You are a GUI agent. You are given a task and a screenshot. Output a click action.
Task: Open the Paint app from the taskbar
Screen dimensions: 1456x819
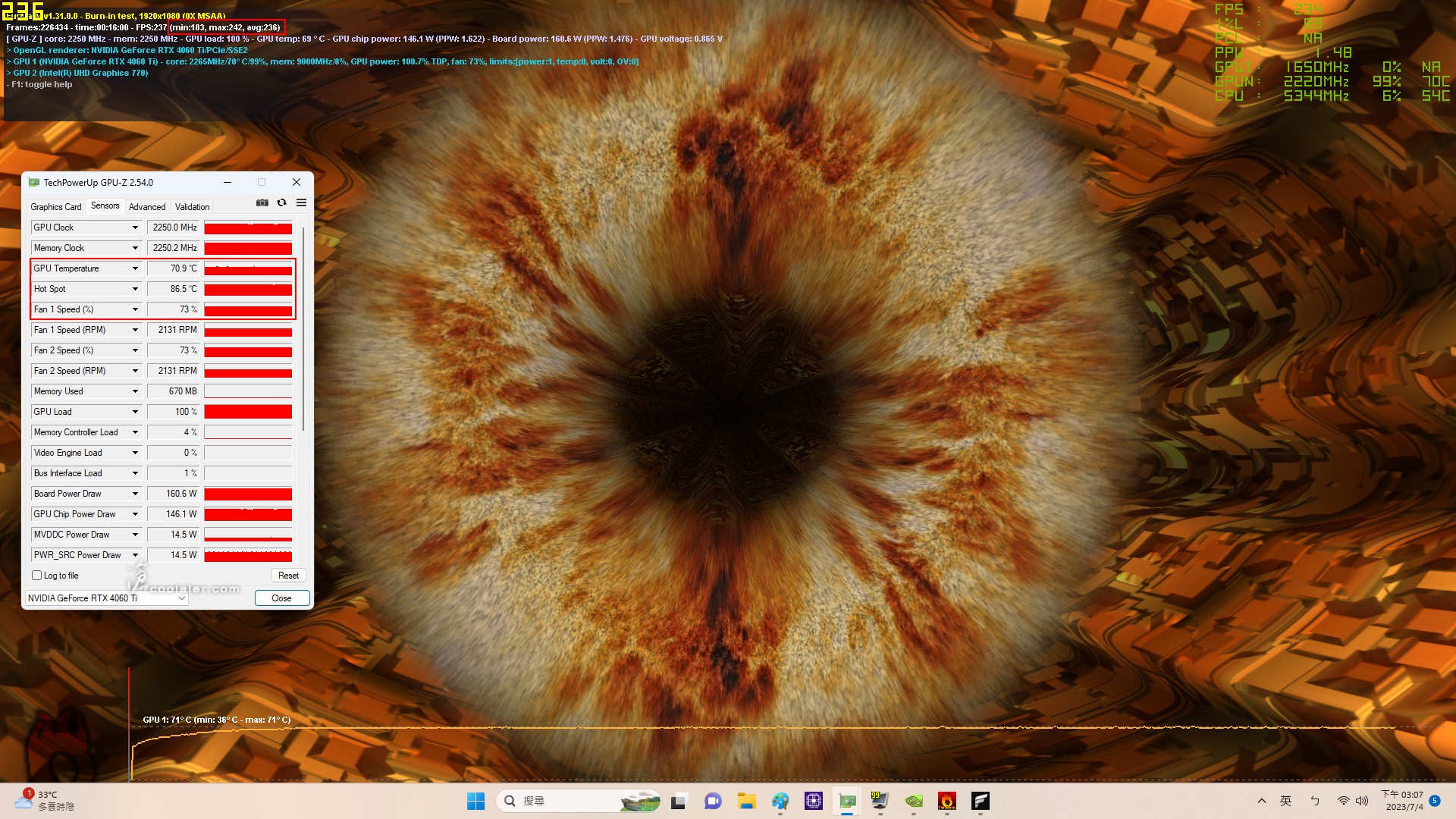780,801
